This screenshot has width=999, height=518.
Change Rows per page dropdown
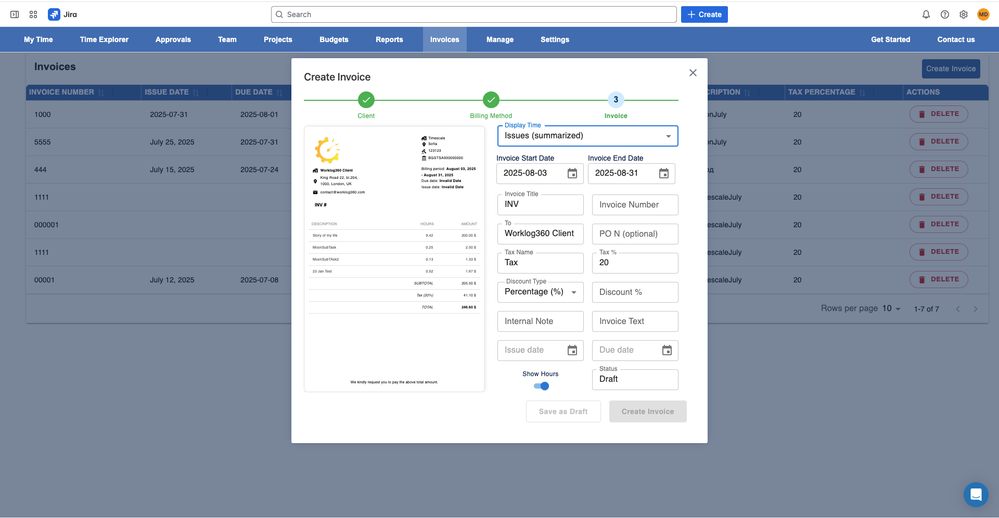[891, 308]
